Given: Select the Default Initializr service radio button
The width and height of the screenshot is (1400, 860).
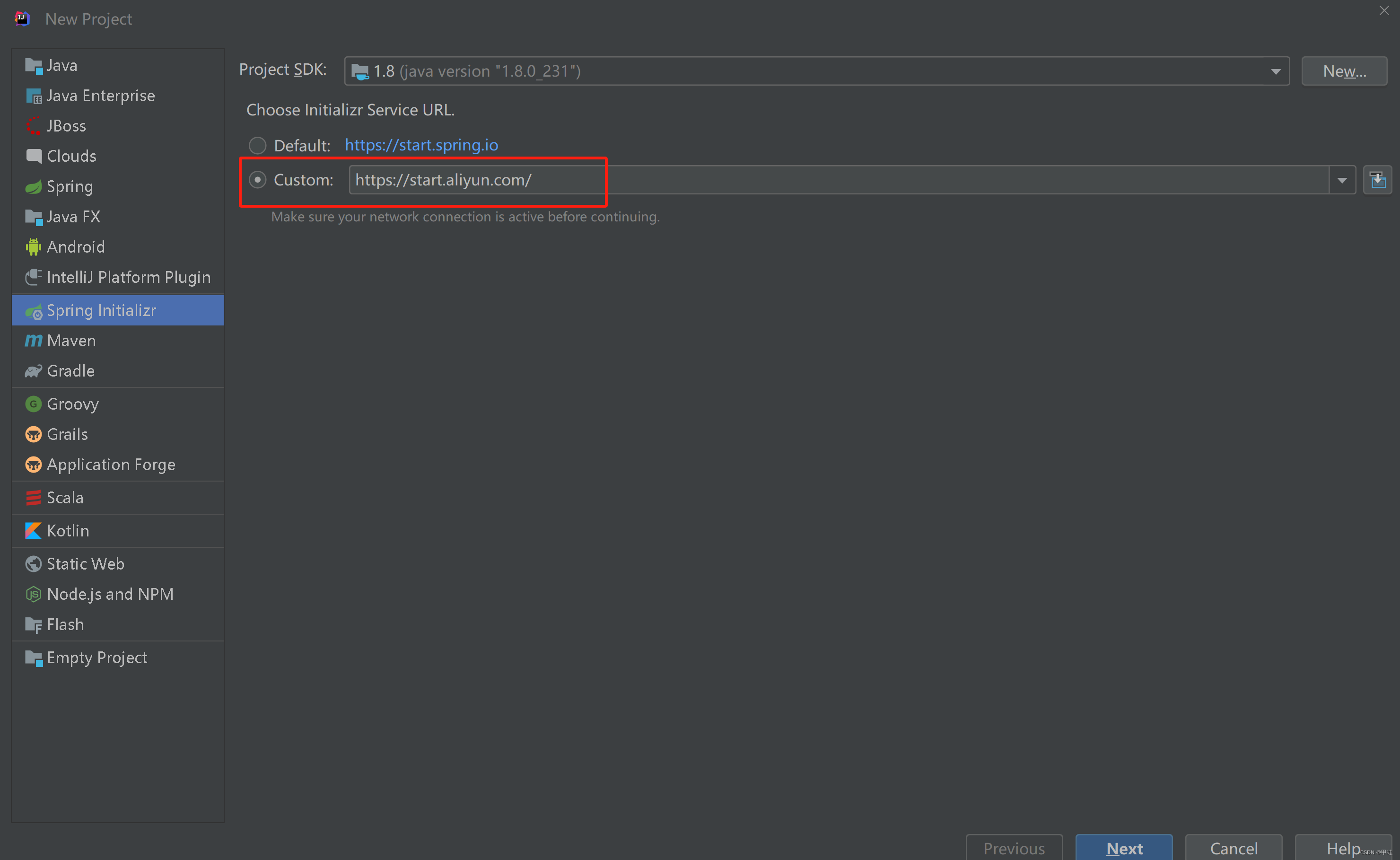Looking at the screenshot, I should click(x=257, y=145).
